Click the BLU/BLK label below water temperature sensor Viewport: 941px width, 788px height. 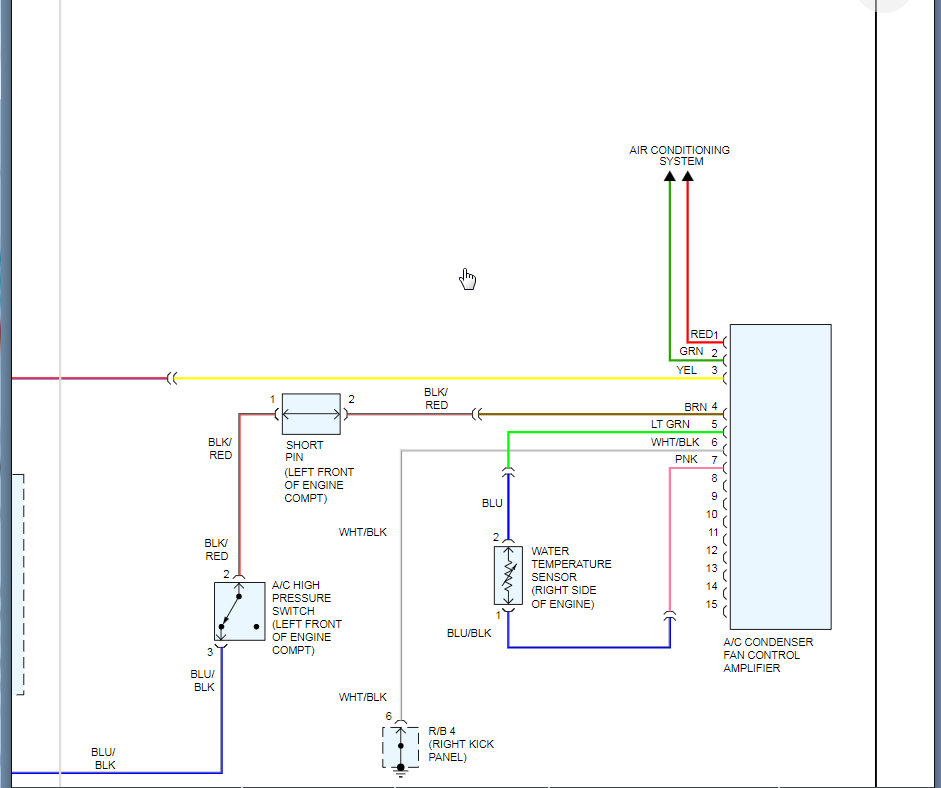(469, 633)
